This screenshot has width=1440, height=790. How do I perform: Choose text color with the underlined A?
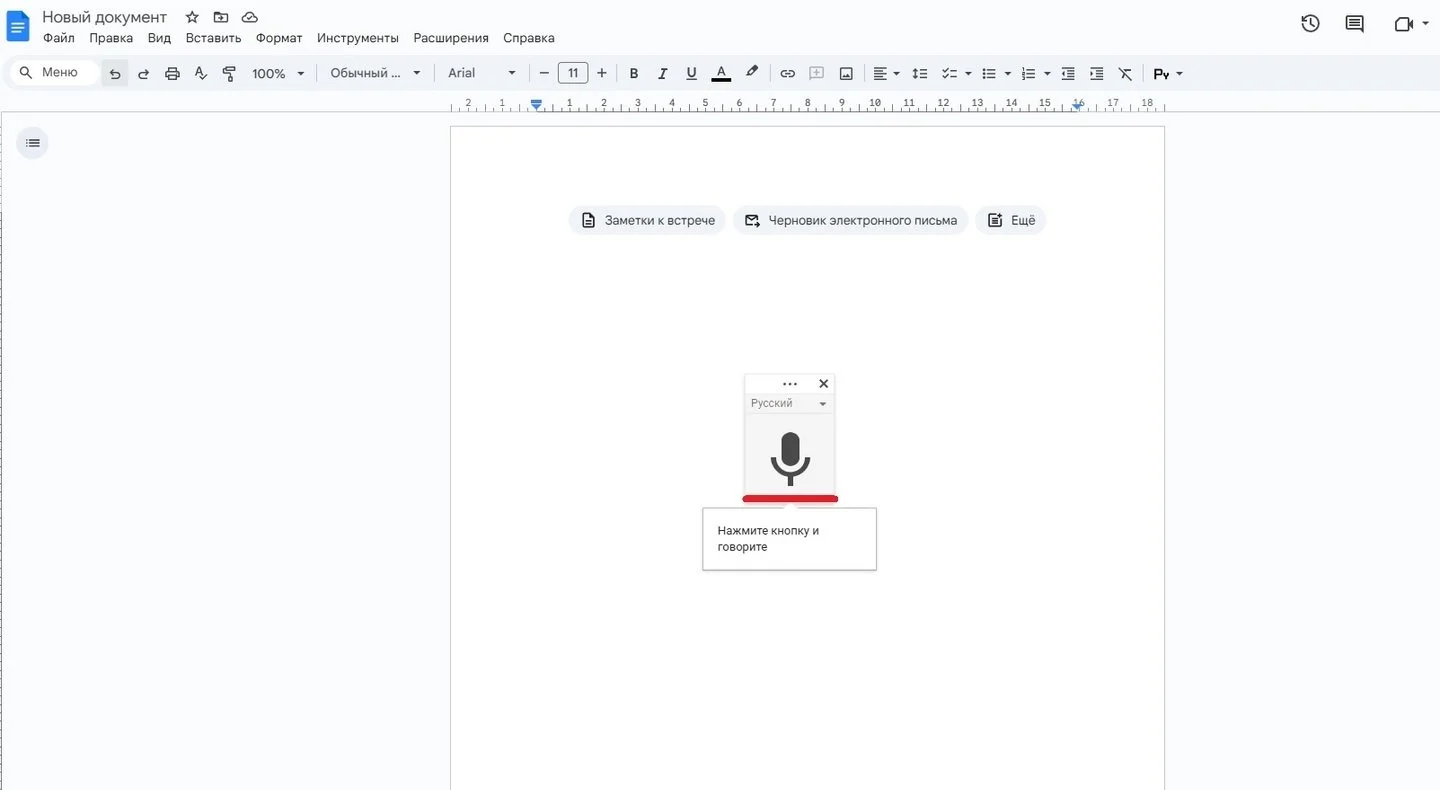[x=721, y=73]
